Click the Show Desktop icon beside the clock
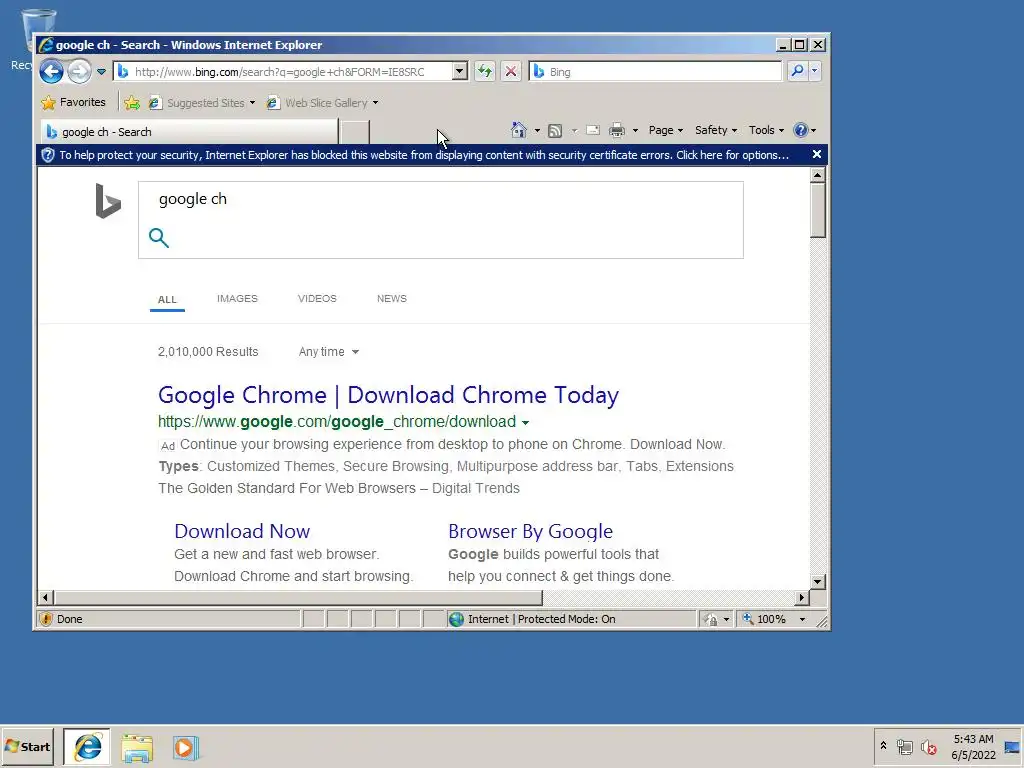Image resolution: width=1024 pixels, height=768 pixels. tap(1012, 747)
